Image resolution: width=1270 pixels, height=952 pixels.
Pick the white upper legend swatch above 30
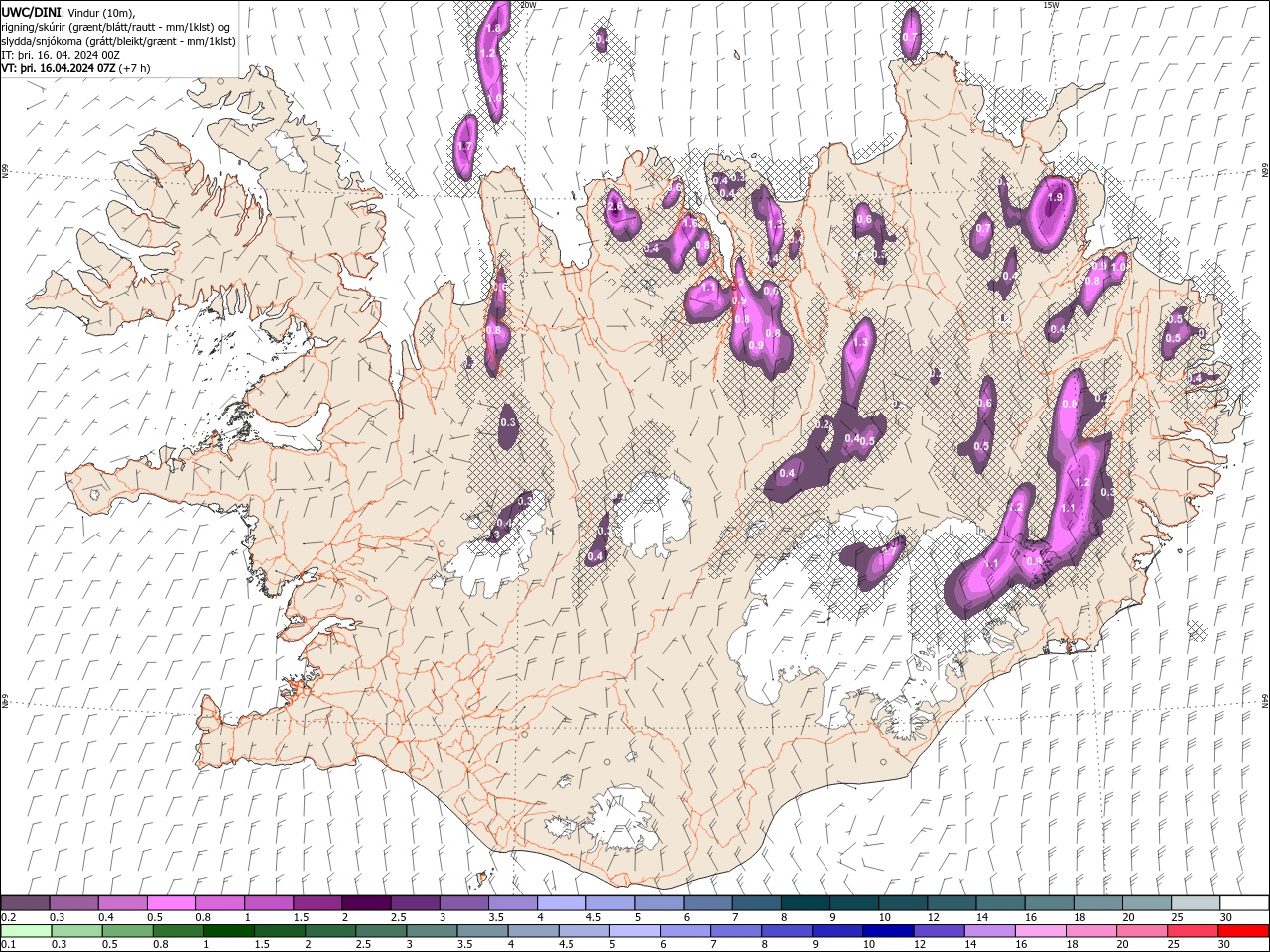tap(1244, 903)
